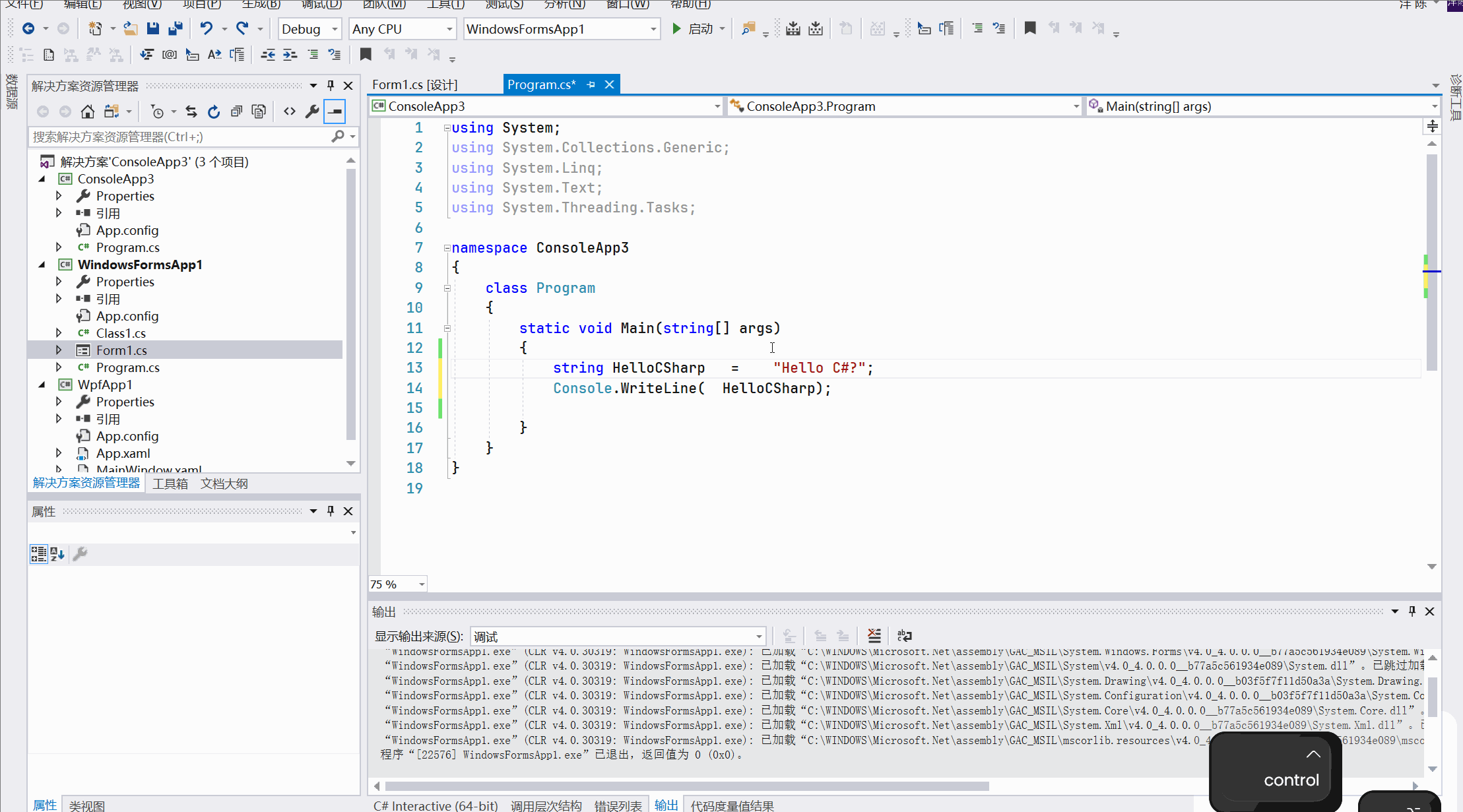Open Properties via the wrench icon
Viewport: 1463px width, 812px height.
click(312, 111)
